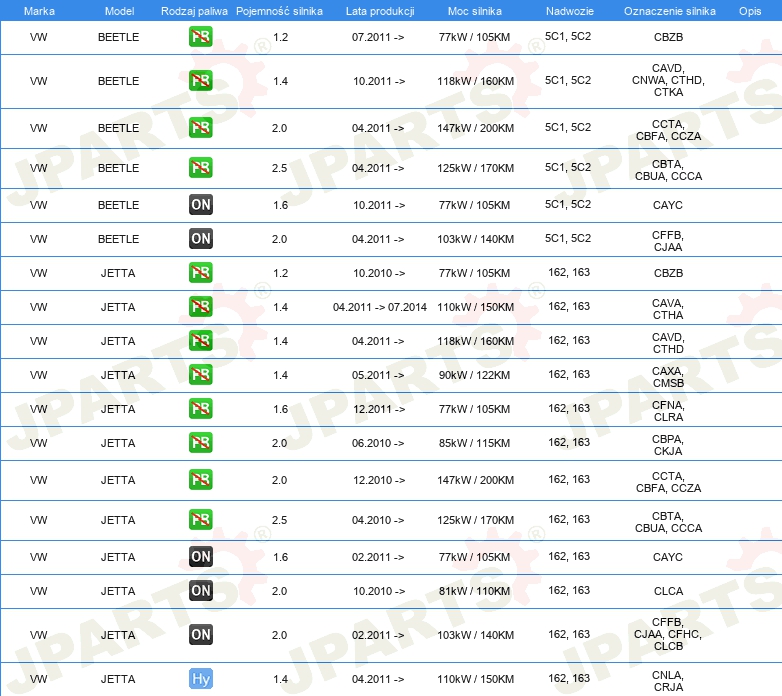This screenshot has width=782, height=696.
Task: Select the Rodzaj paliwa column header
Action: [x=194, y=10]
